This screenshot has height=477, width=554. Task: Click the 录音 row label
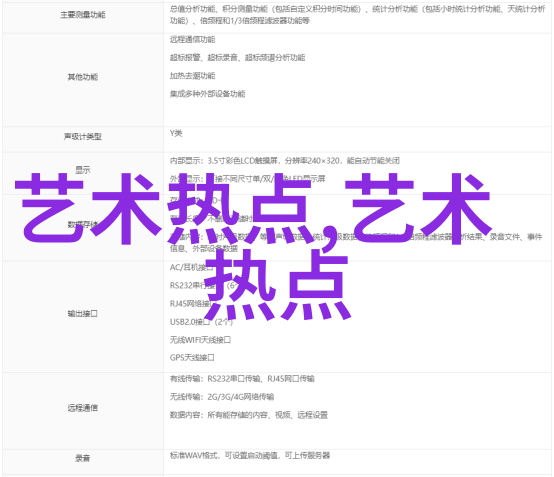tap(83, 458)
